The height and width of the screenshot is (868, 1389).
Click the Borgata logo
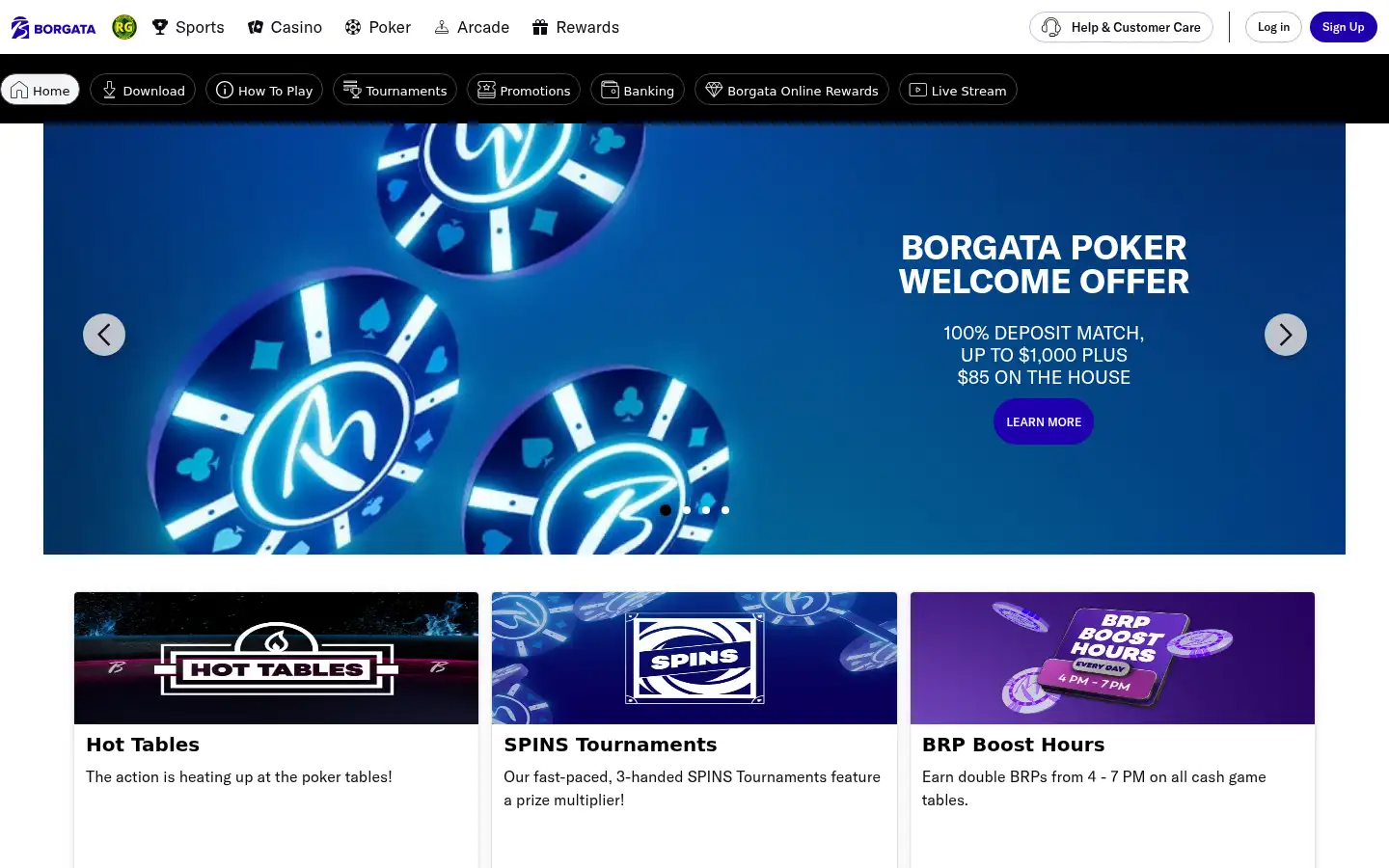click(53, 28)
